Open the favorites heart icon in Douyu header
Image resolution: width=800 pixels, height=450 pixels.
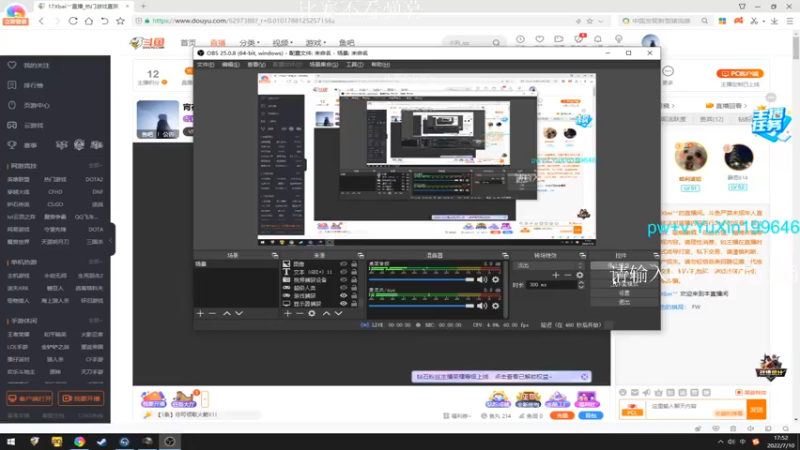coord(539,40)
